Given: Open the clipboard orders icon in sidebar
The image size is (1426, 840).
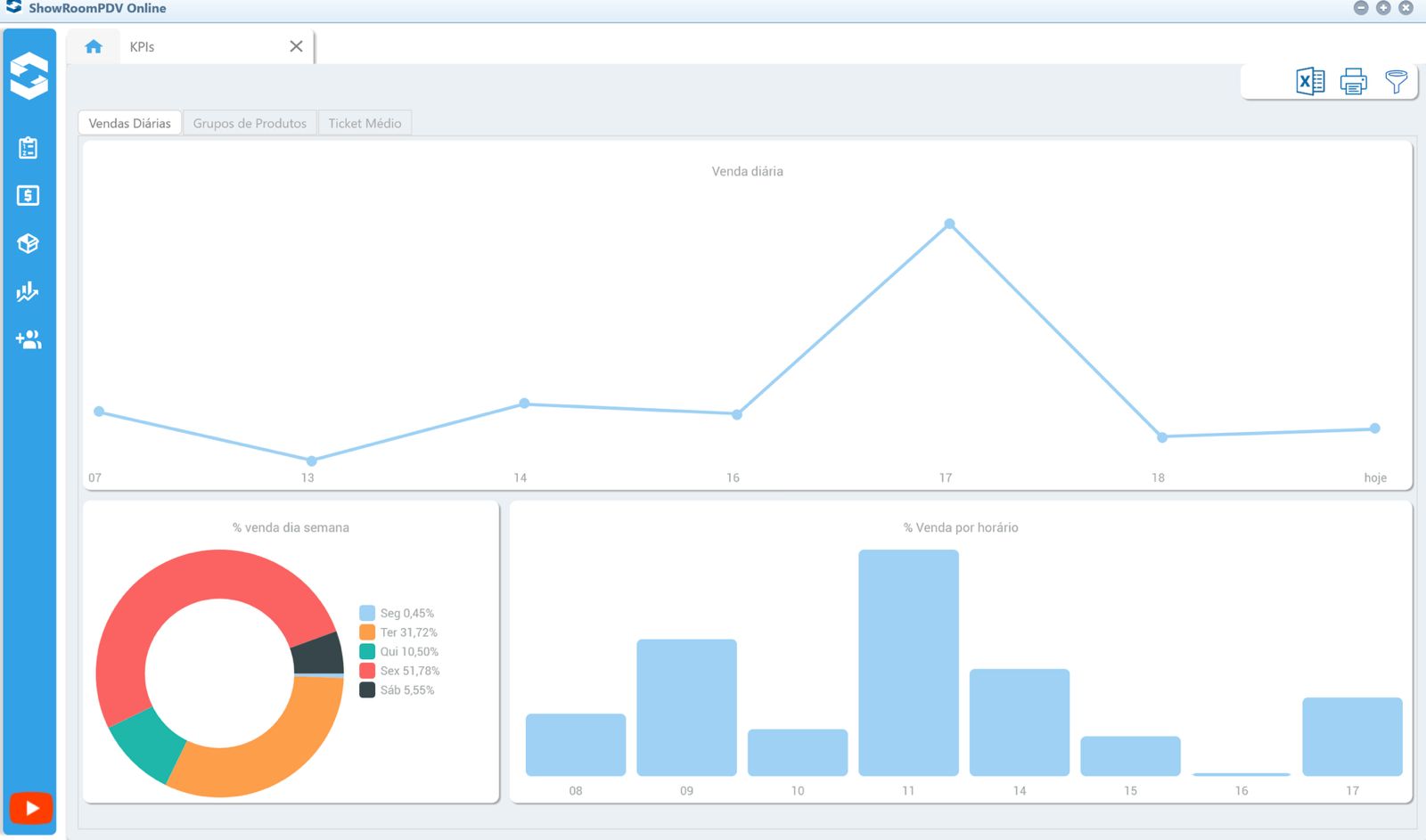Looking at the screenshot, I should pos(29,148).
